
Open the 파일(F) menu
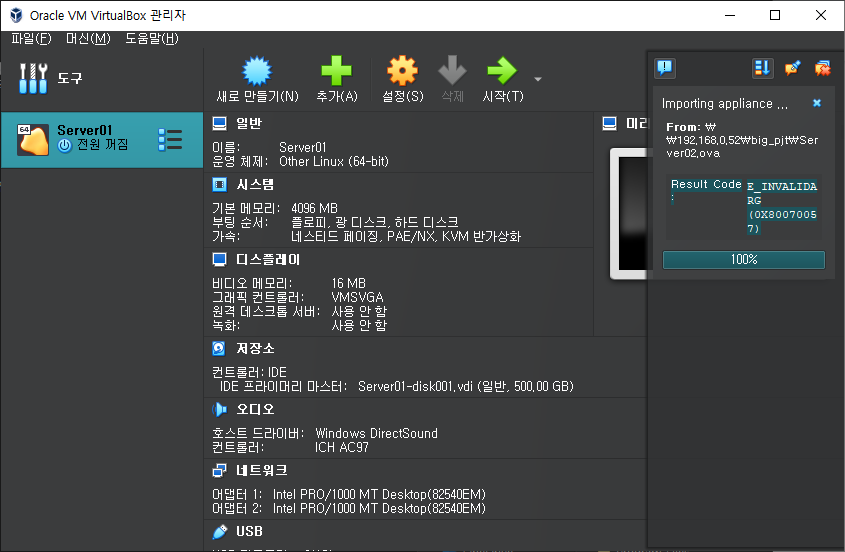(x=31, y=38)
